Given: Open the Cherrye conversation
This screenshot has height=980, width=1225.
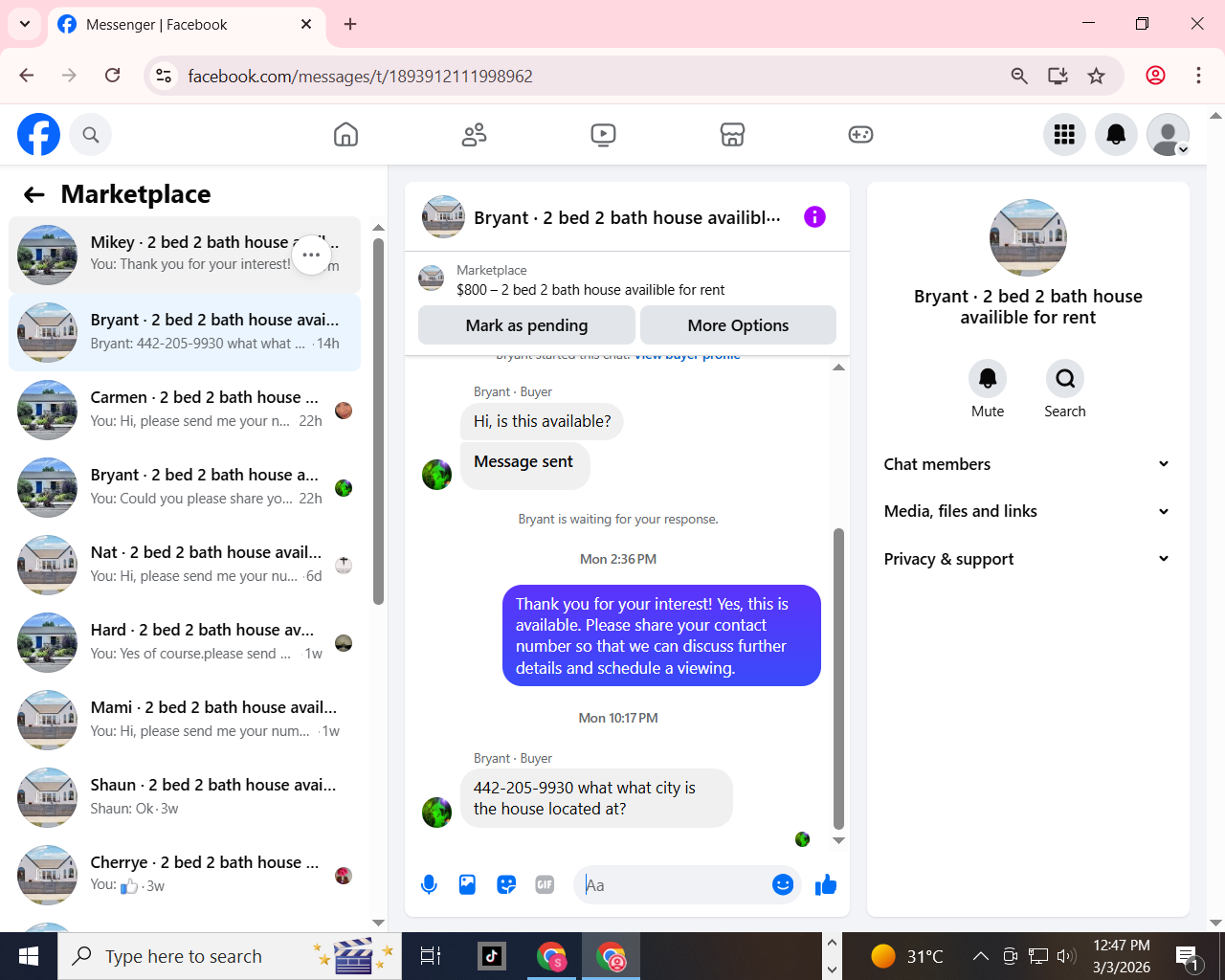Looking at the screenshot, I should pyautogui.click(x=185, y=876).
